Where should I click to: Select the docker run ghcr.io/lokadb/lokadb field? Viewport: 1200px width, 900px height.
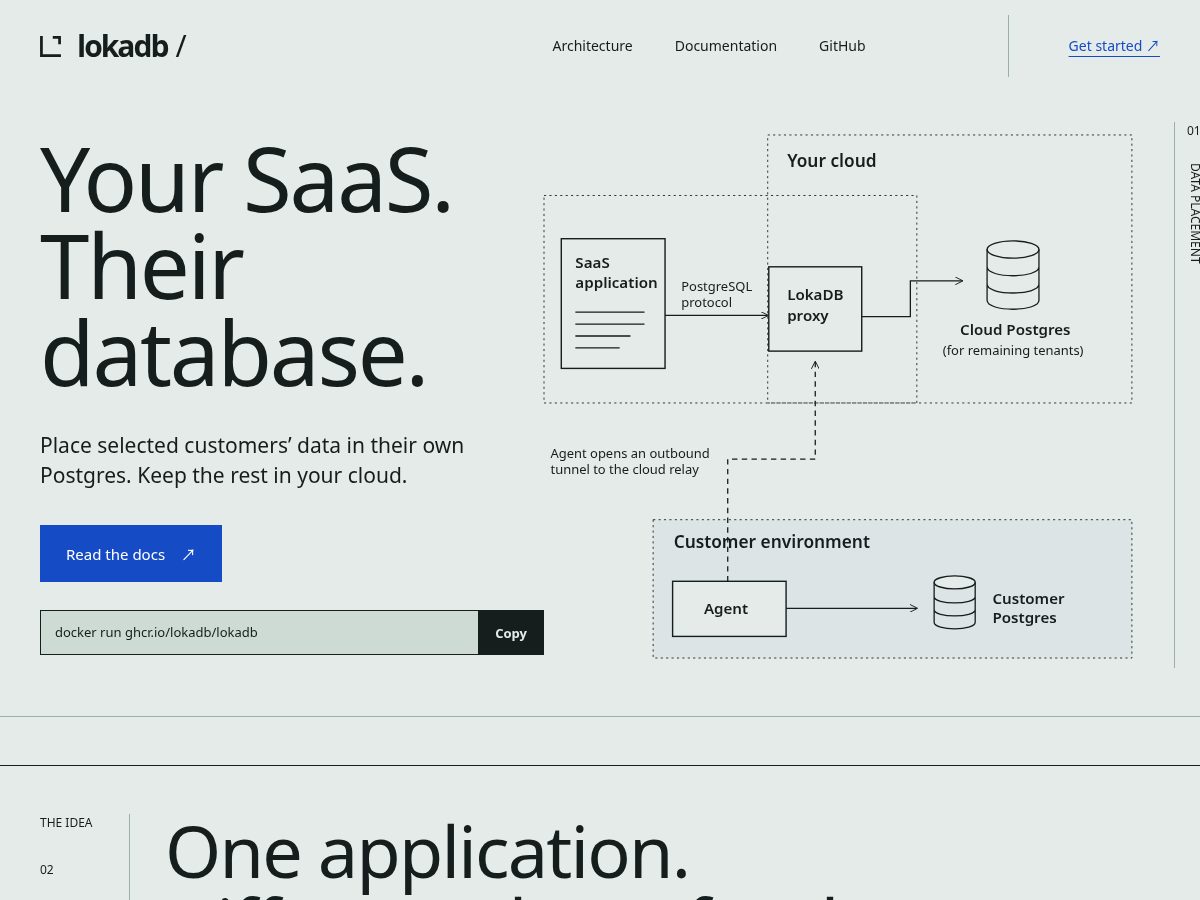click(259, 633)
